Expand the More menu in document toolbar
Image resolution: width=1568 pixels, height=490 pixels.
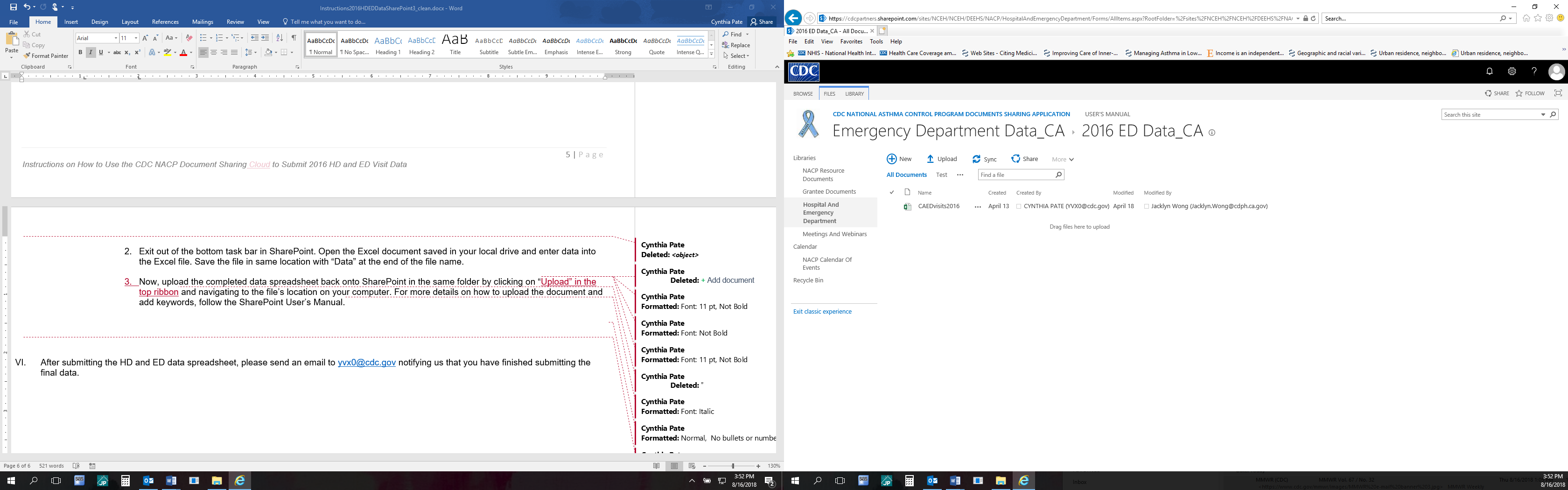point(1062,160)
